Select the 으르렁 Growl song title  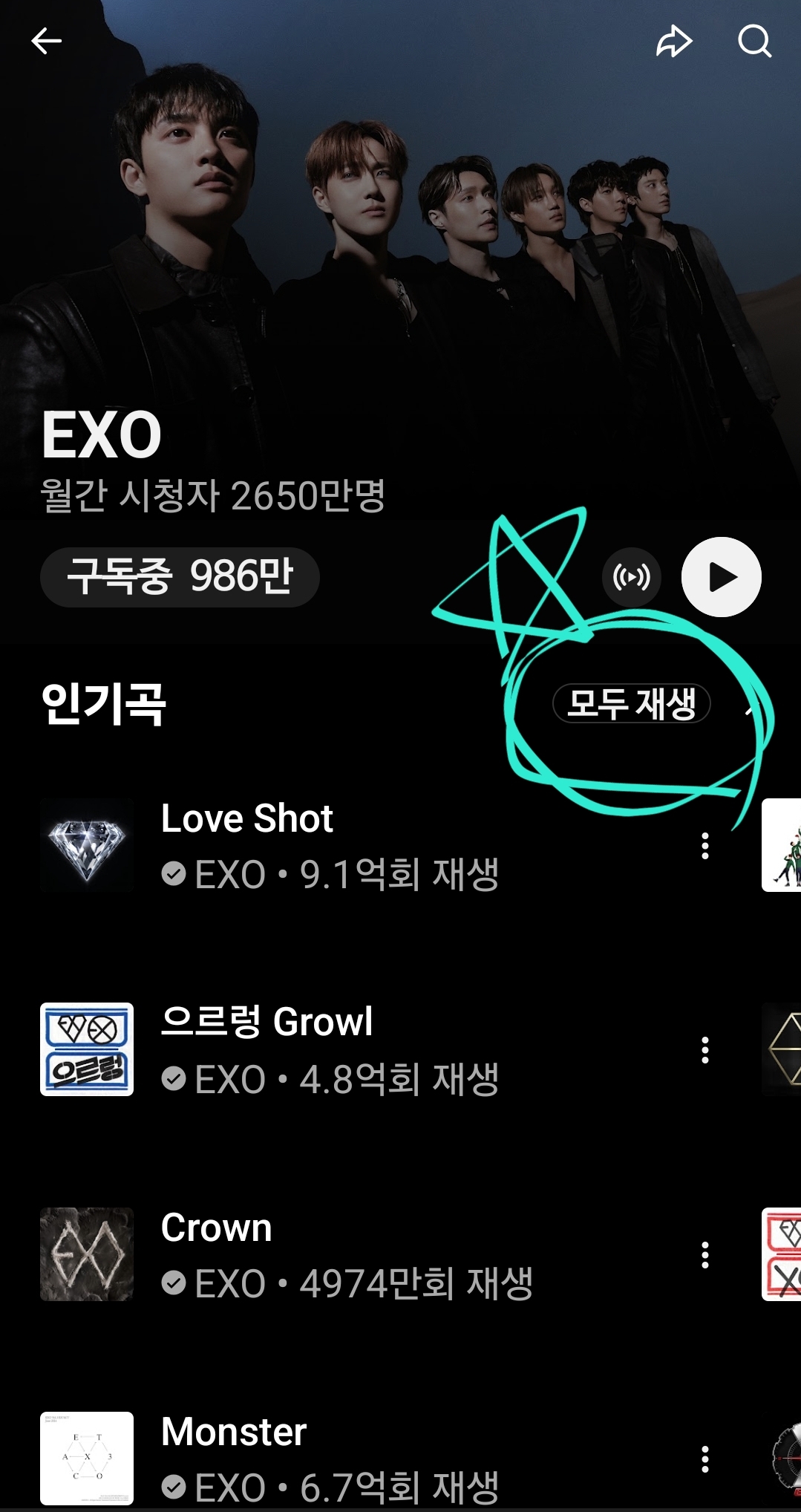(x=267, y=1022)
